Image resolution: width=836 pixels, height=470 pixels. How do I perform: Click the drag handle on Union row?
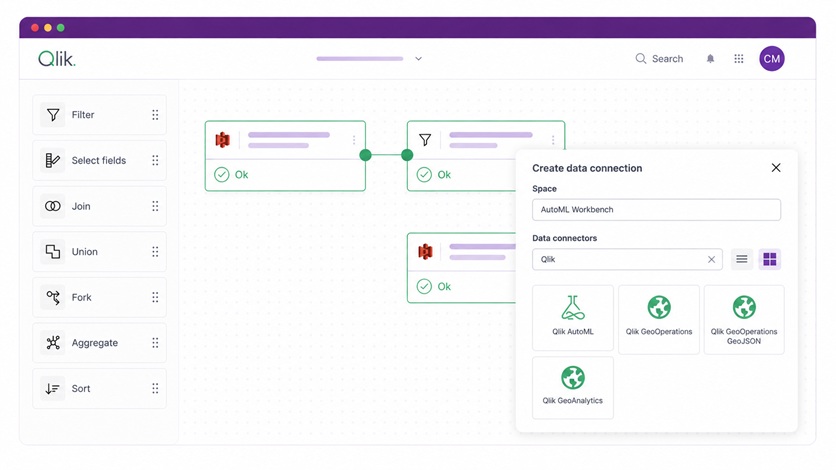[155, 252]
